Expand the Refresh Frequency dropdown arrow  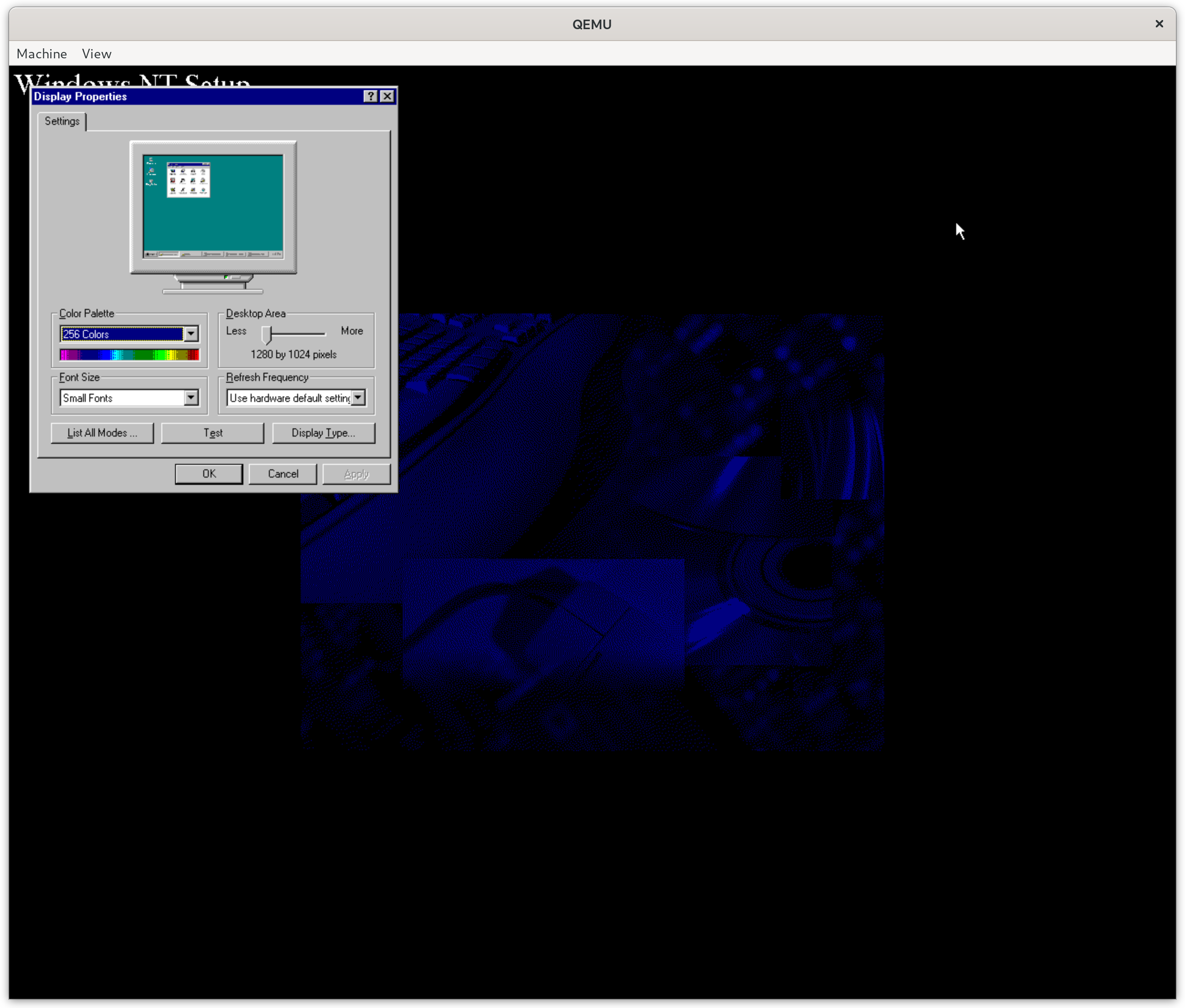tap(358, 397)
